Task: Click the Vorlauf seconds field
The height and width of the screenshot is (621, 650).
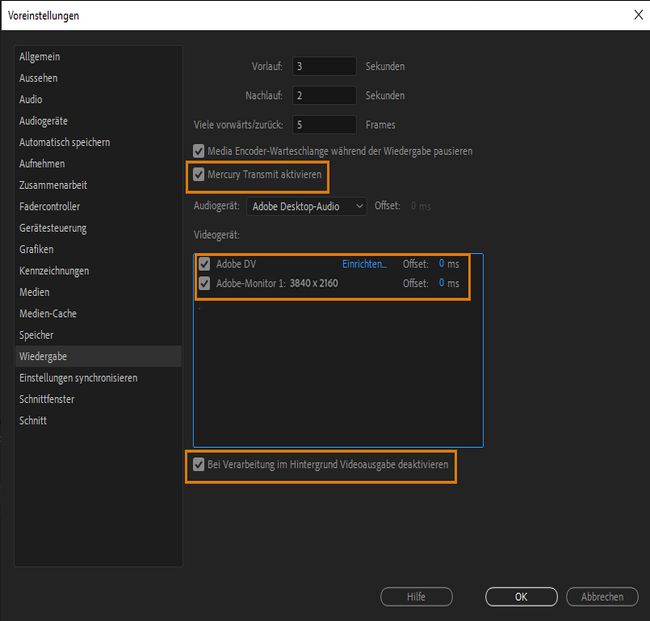Action: (x=324, y=66)
